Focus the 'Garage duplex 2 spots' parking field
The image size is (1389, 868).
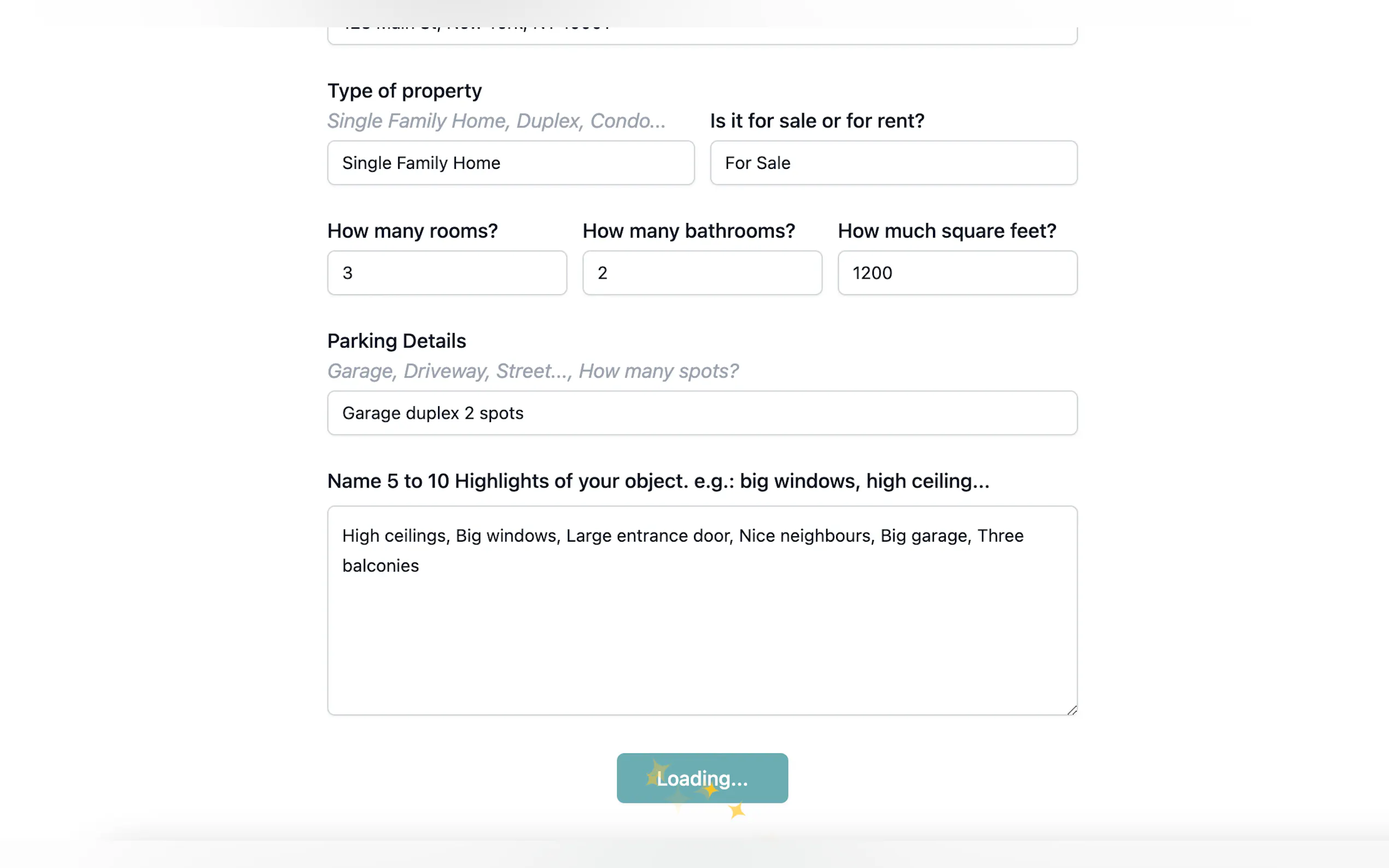coord(702,413)
